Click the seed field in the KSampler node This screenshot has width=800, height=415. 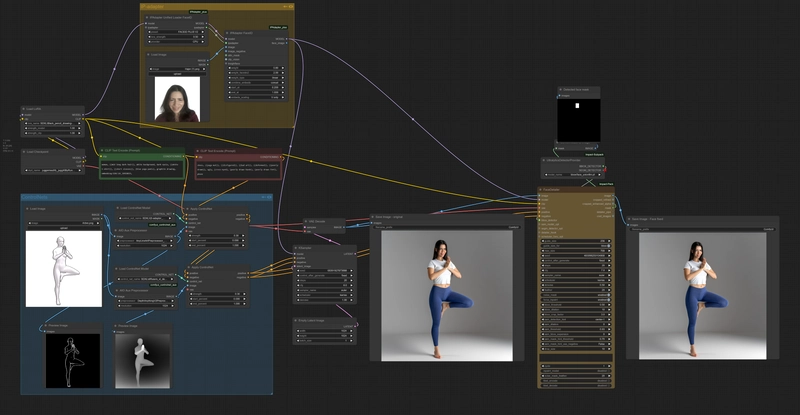(x=324, y=271)
